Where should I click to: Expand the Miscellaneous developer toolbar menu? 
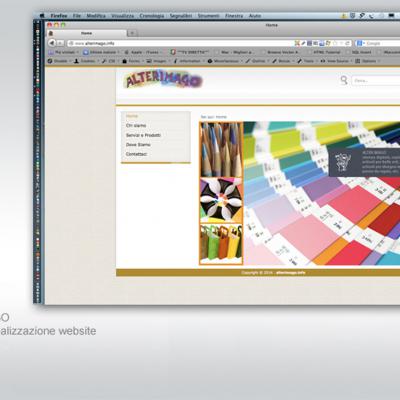pos(224,61)
